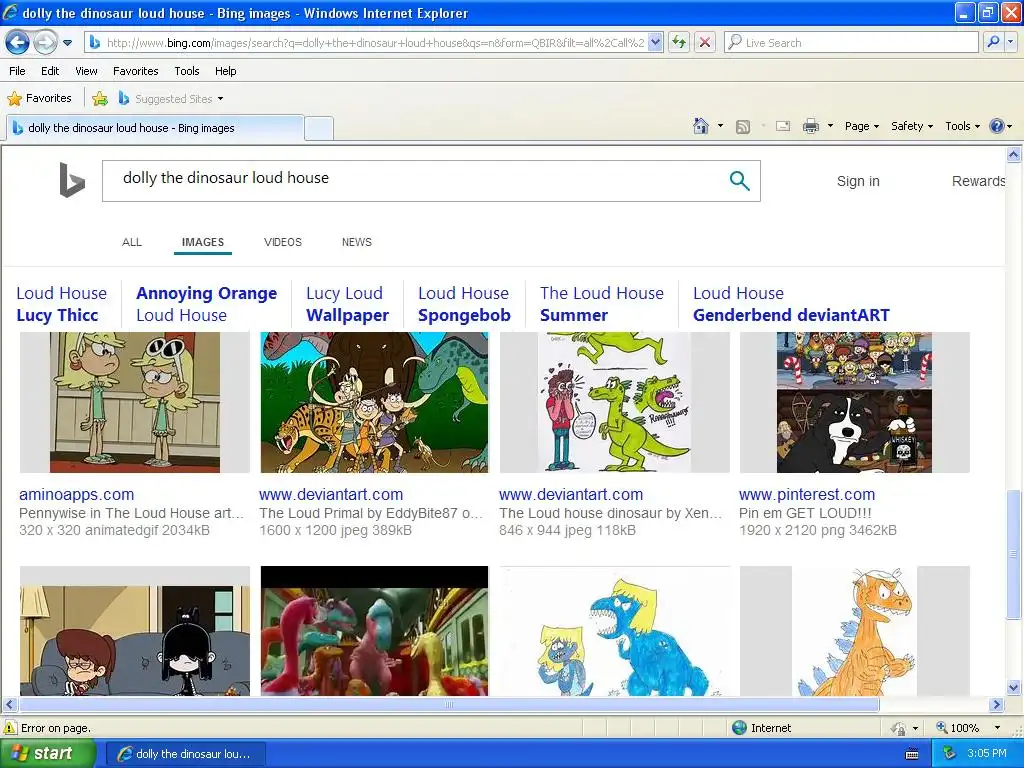
Task: Click the Bing logo
Action: click(x=72, y=180)
